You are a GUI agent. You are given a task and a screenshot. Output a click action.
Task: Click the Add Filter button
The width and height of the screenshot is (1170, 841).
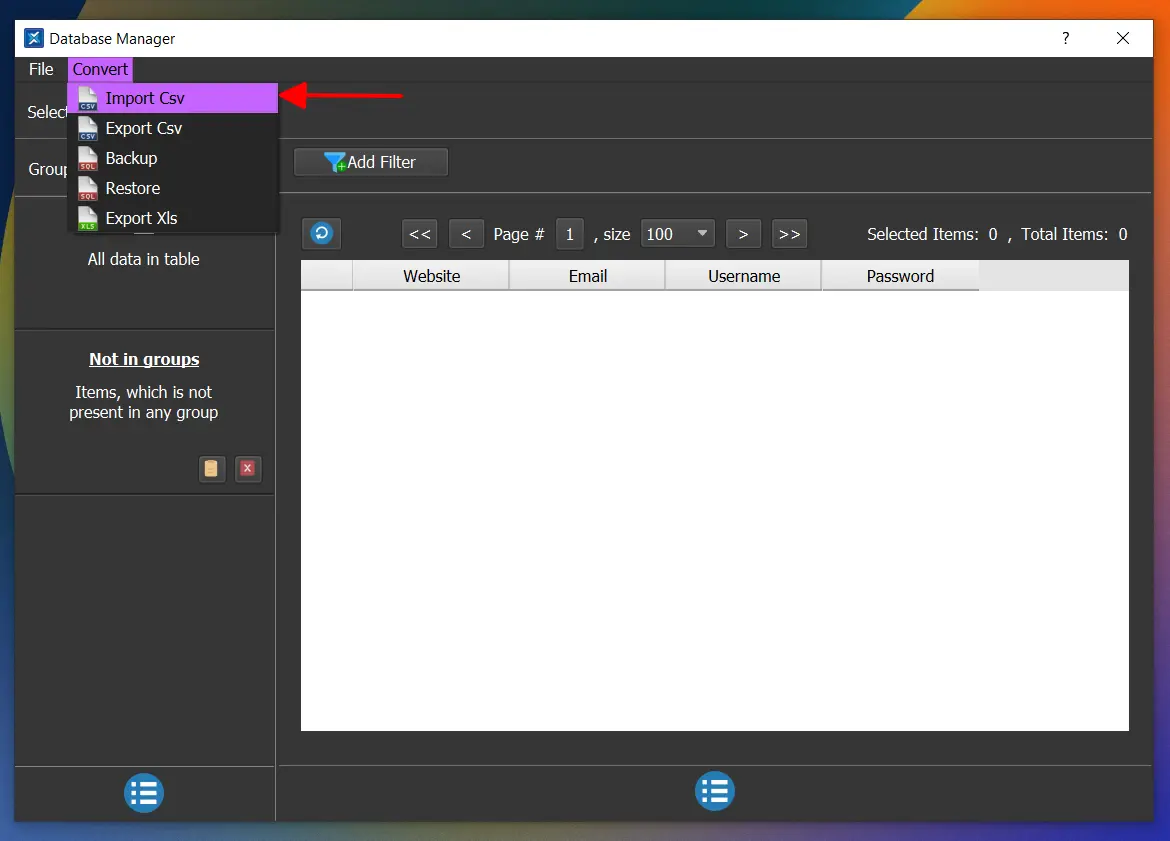click(371, 162)
